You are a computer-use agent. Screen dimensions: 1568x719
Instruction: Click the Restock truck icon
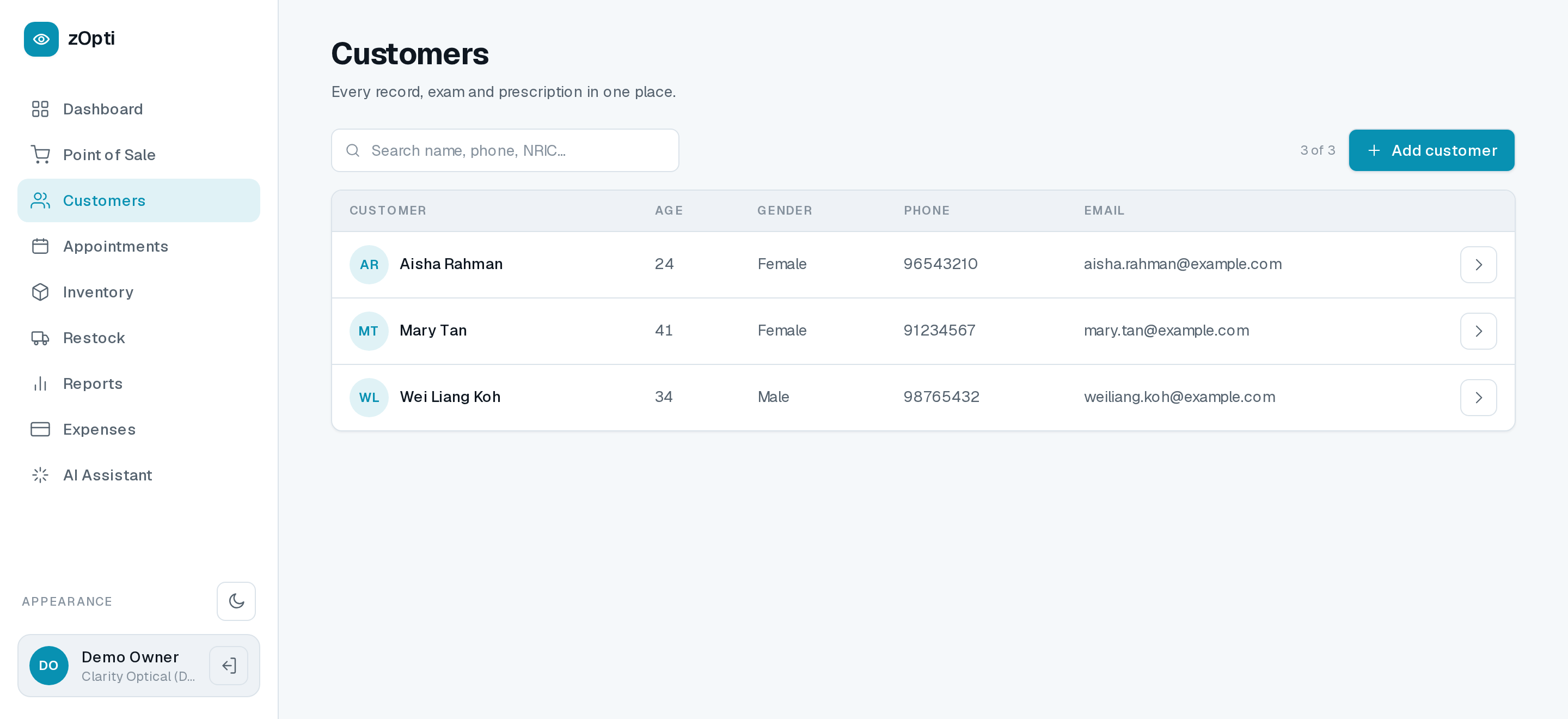(40, 338)
